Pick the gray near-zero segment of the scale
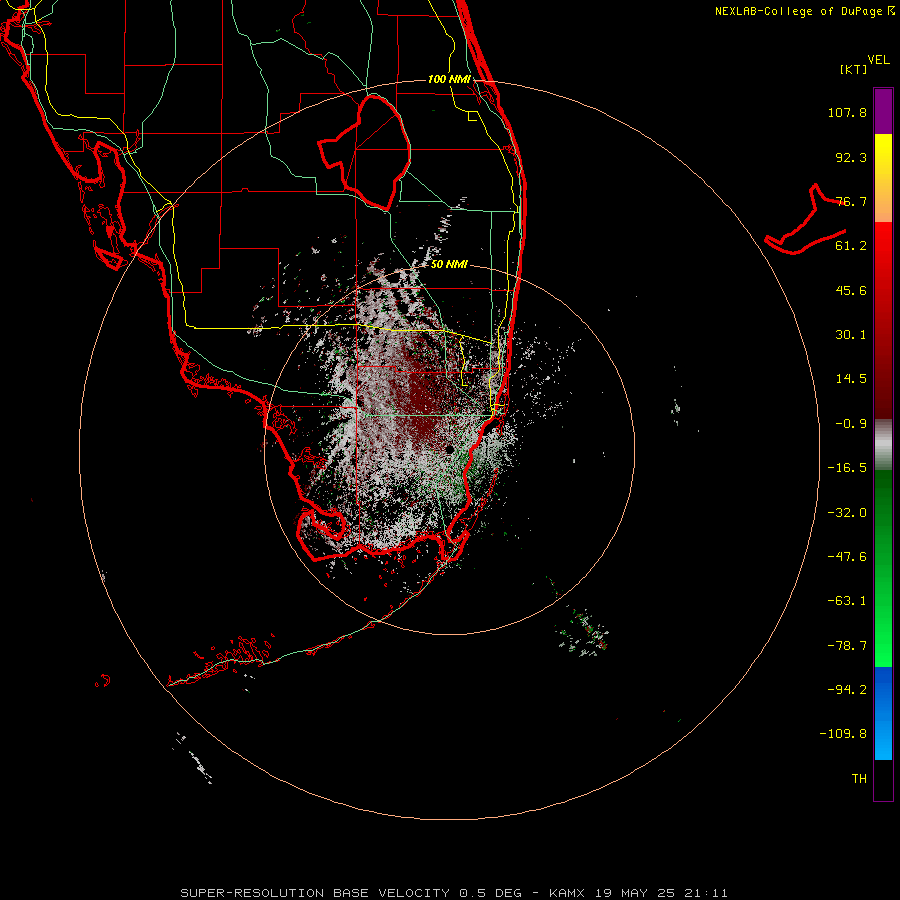 (883, 444)
